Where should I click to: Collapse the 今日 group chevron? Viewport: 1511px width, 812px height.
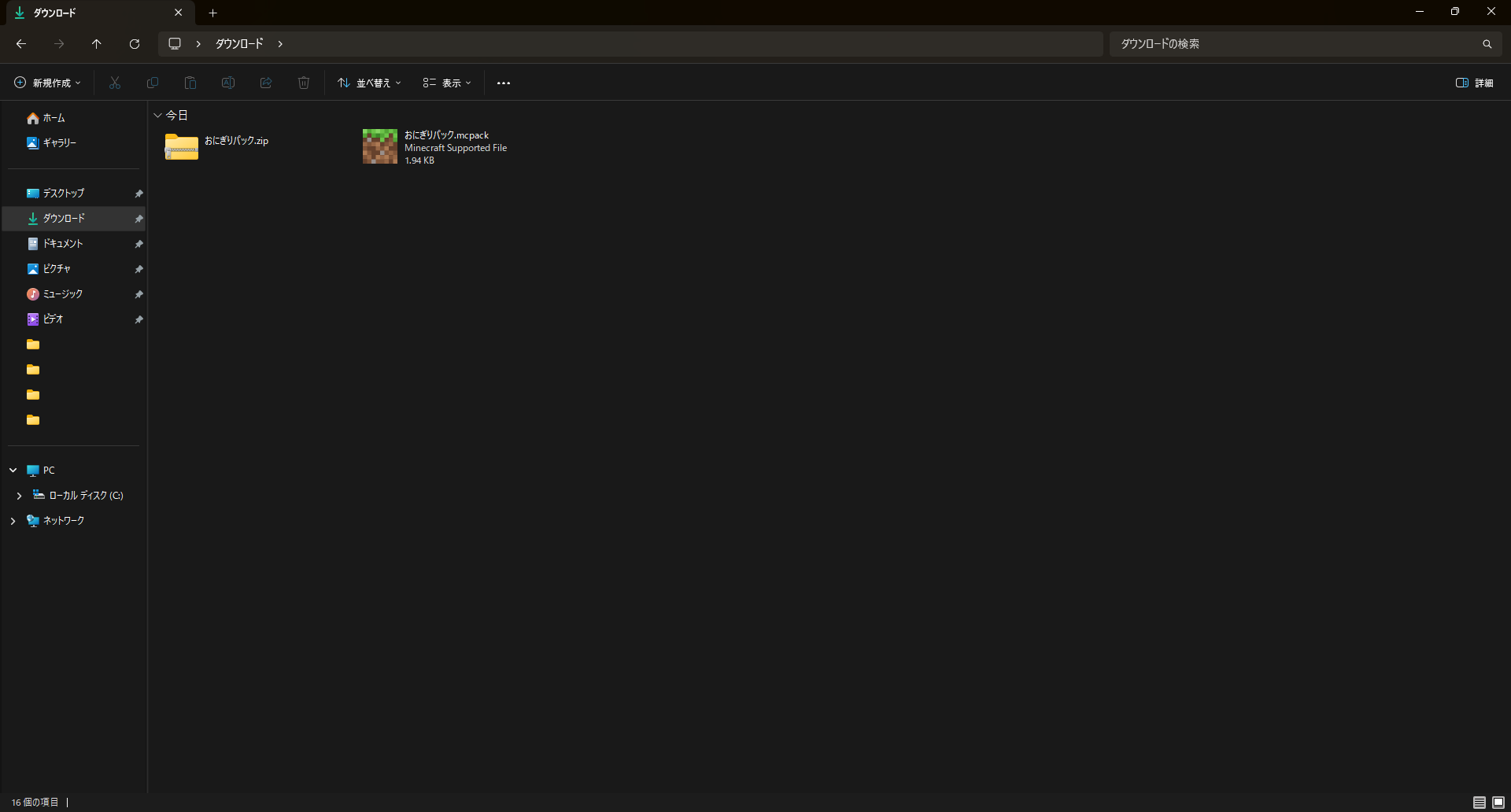point(157,115)
